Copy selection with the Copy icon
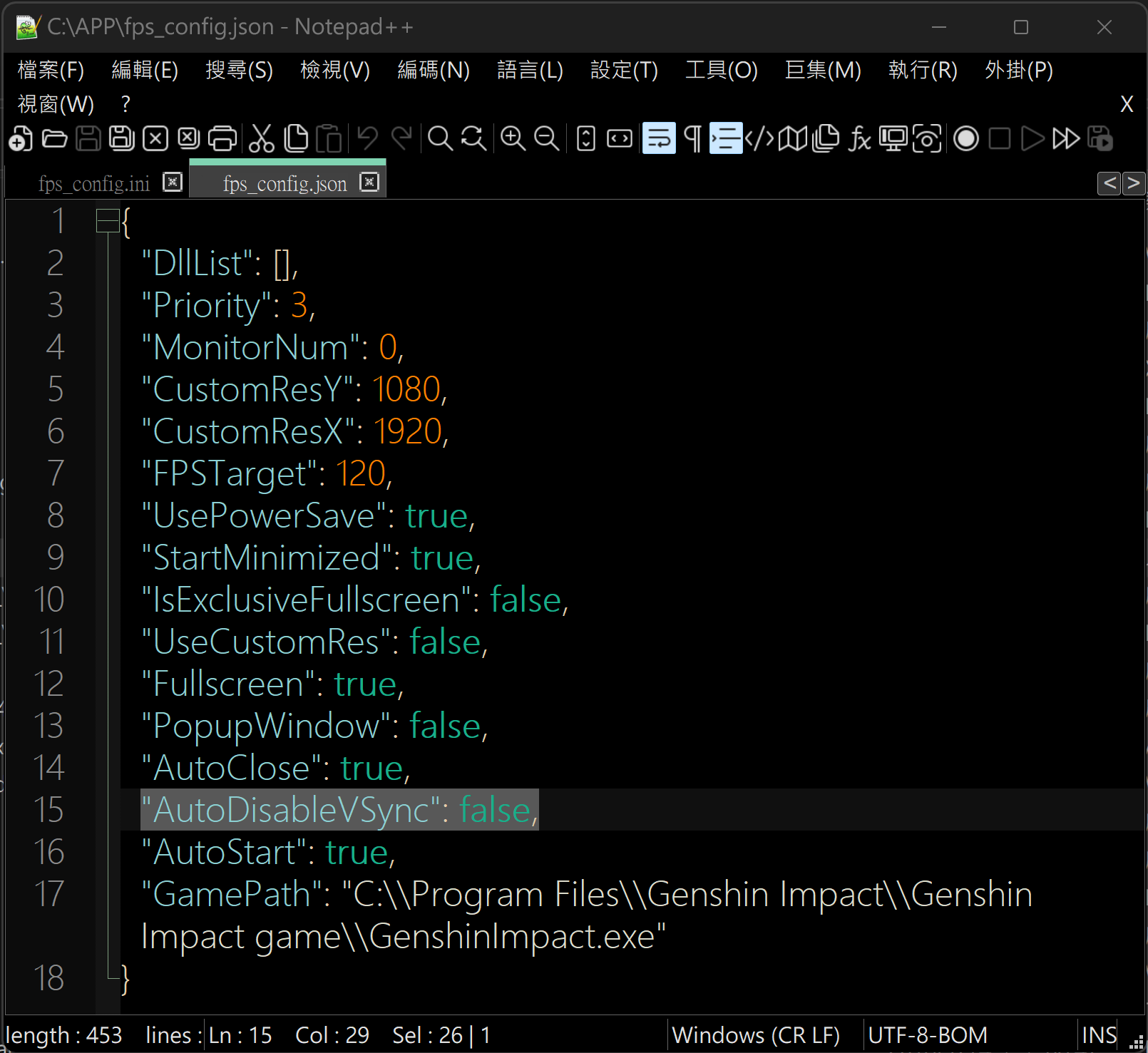This screenshot has height=1053, width=1148. 296,138
